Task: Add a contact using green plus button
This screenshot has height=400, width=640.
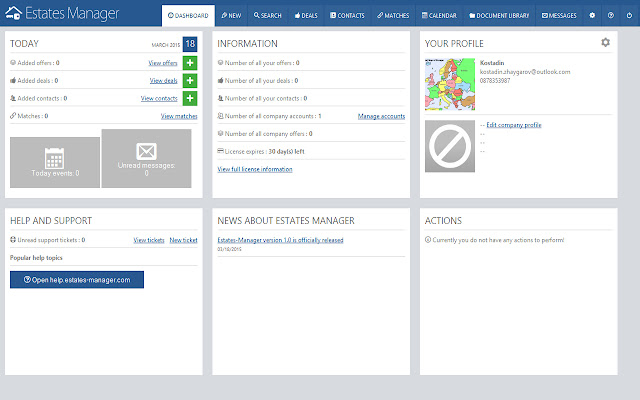Action: (190, 98)
